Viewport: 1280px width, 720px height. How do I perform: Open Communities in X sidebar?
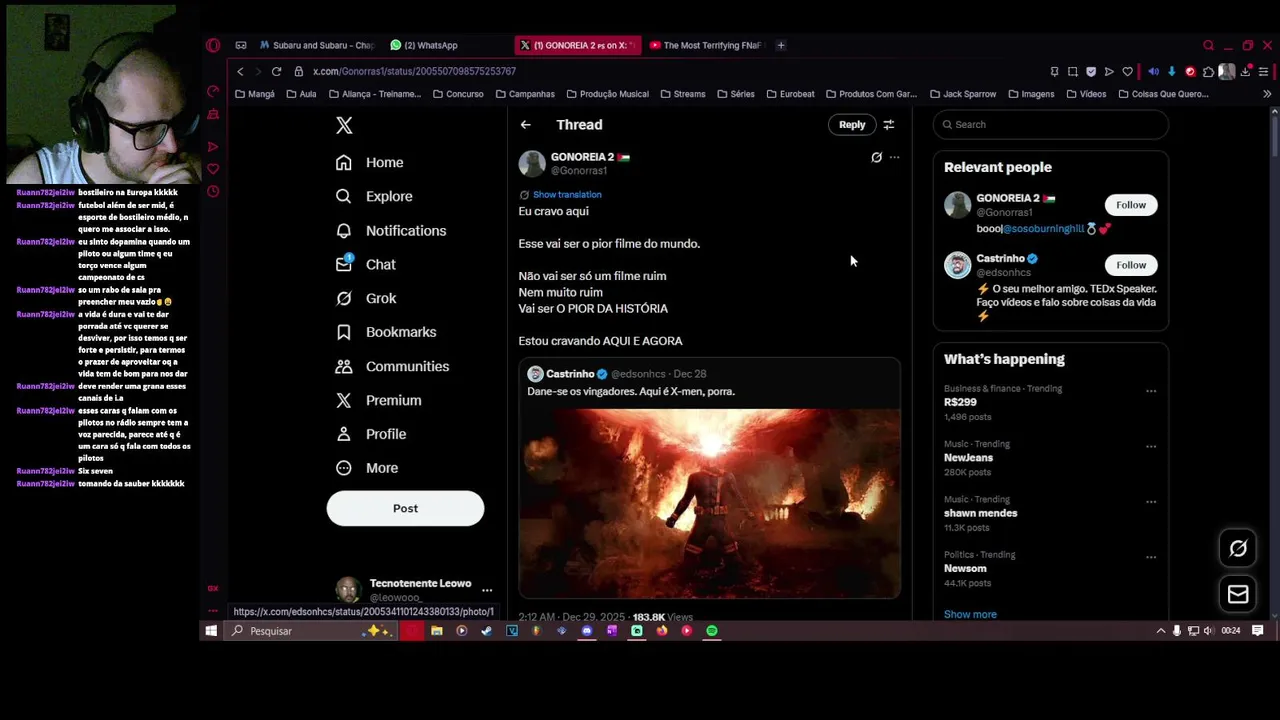[392, 366]
